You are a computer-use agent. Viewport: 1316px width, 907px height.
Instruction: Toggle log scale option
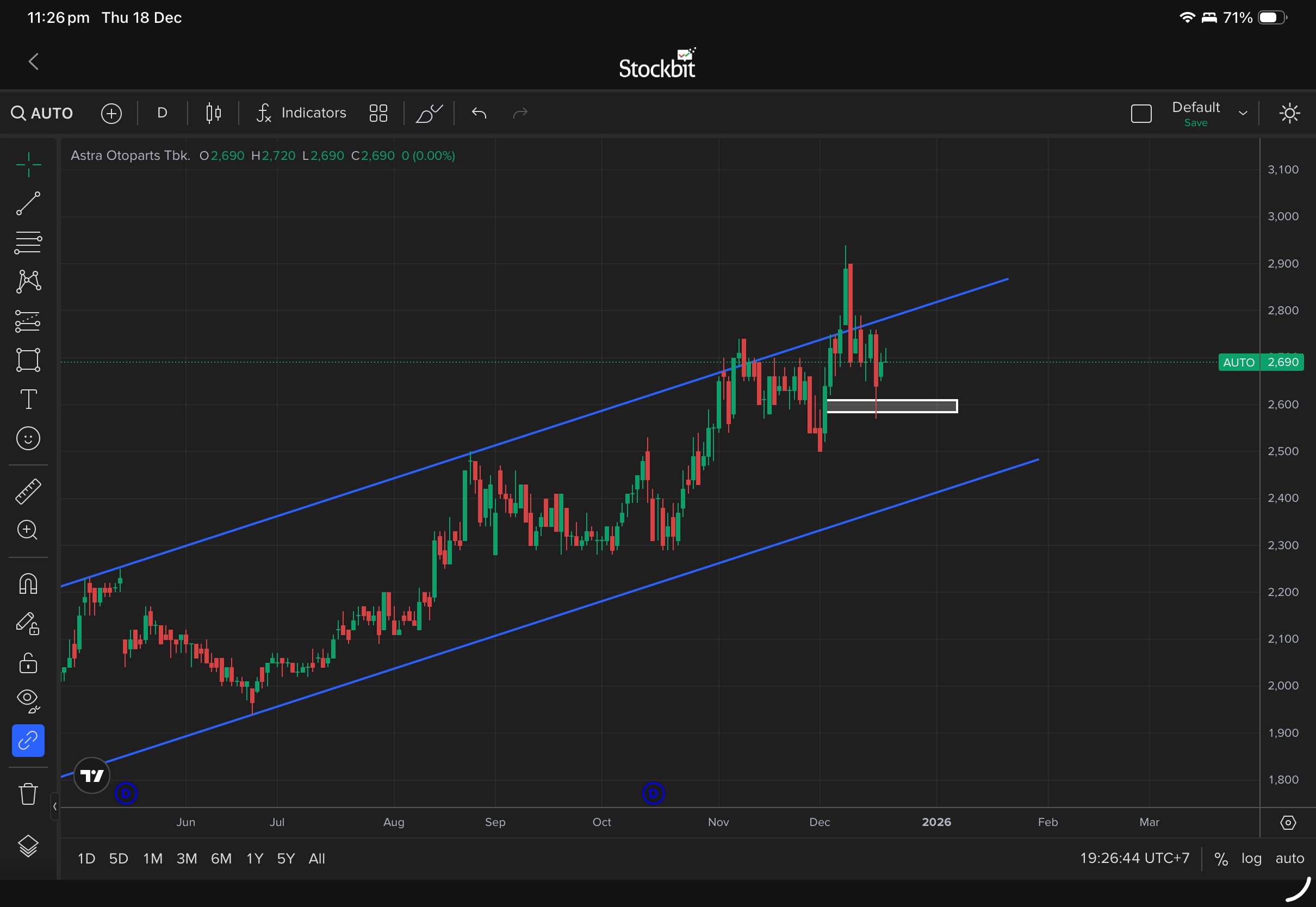click(x=1251, y=858)
